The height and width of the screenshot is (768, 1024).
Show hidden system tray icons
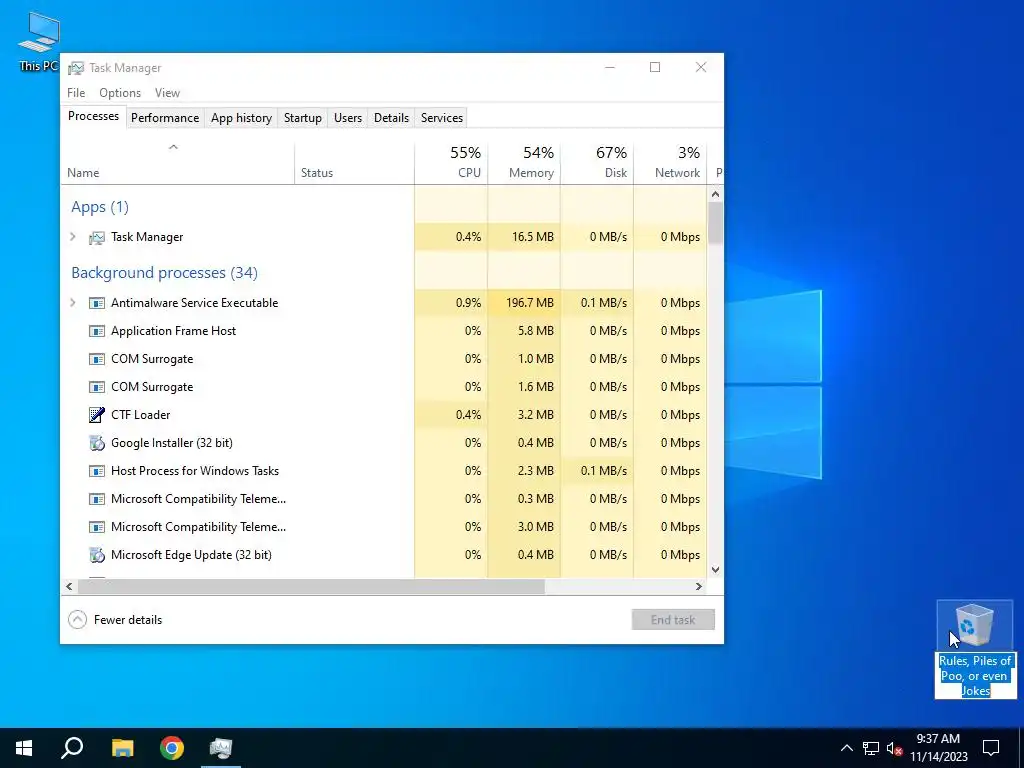click(x=846, y=748)
